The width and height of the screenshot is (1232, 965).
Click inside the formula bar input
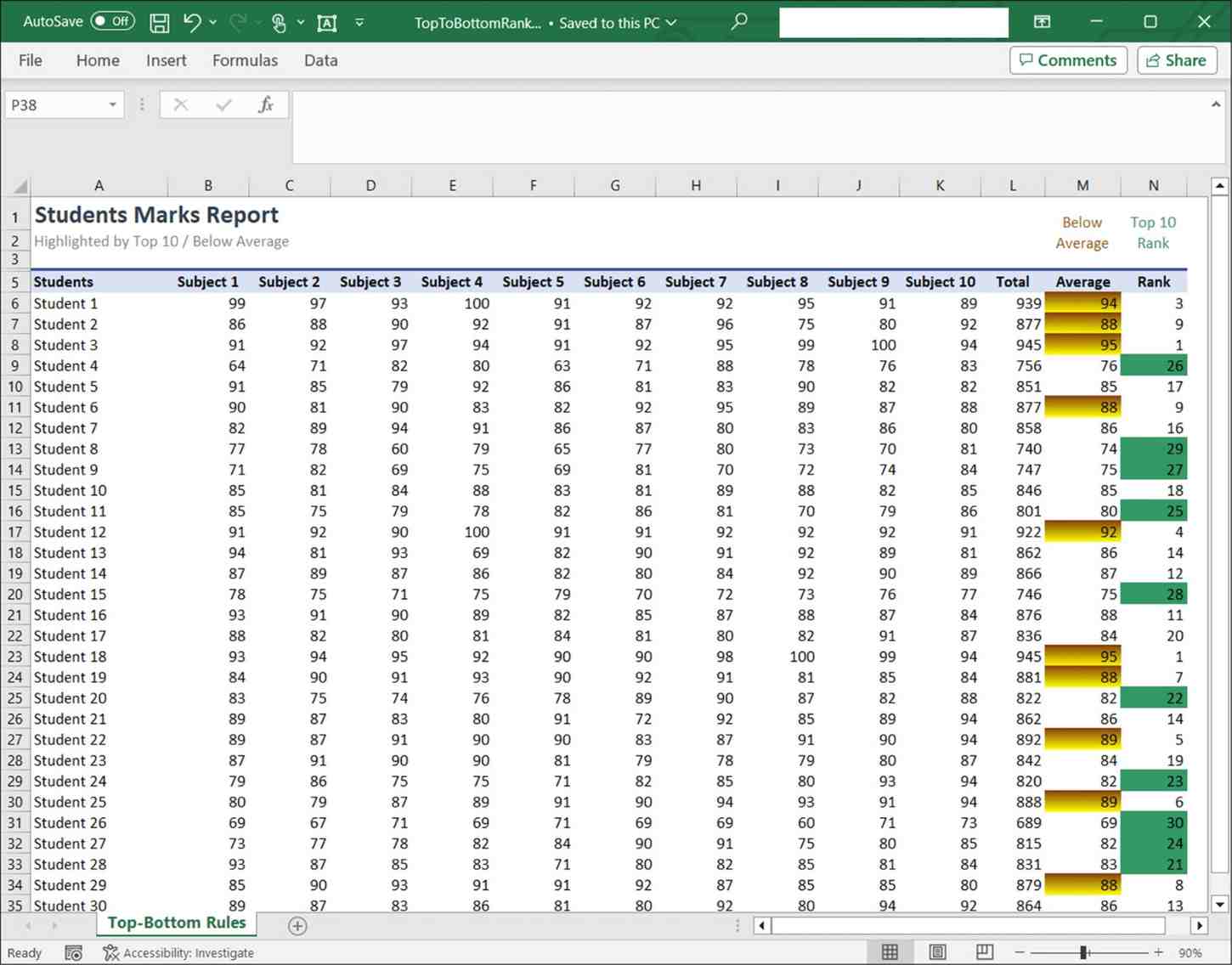tap(748, 127)
